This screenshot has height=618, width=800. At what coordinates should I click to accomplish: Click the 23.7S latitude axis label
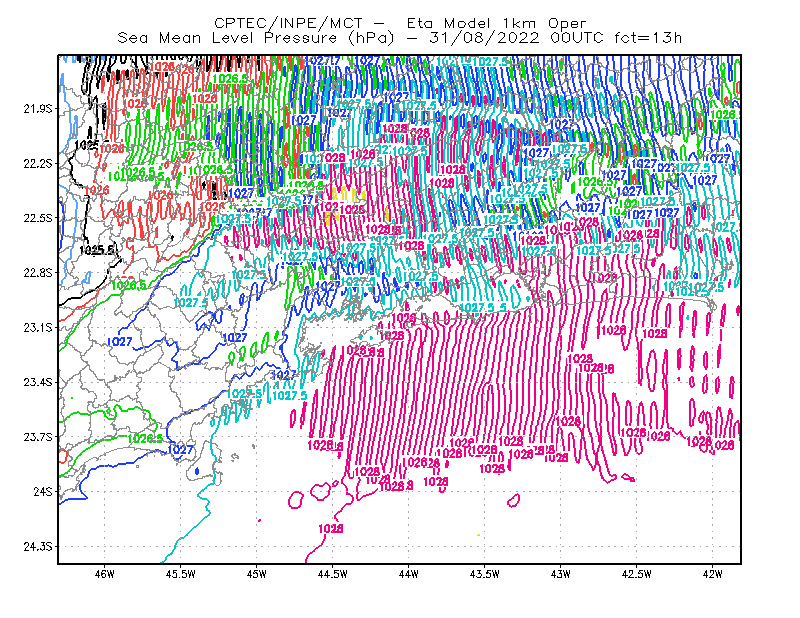point(38,437)
